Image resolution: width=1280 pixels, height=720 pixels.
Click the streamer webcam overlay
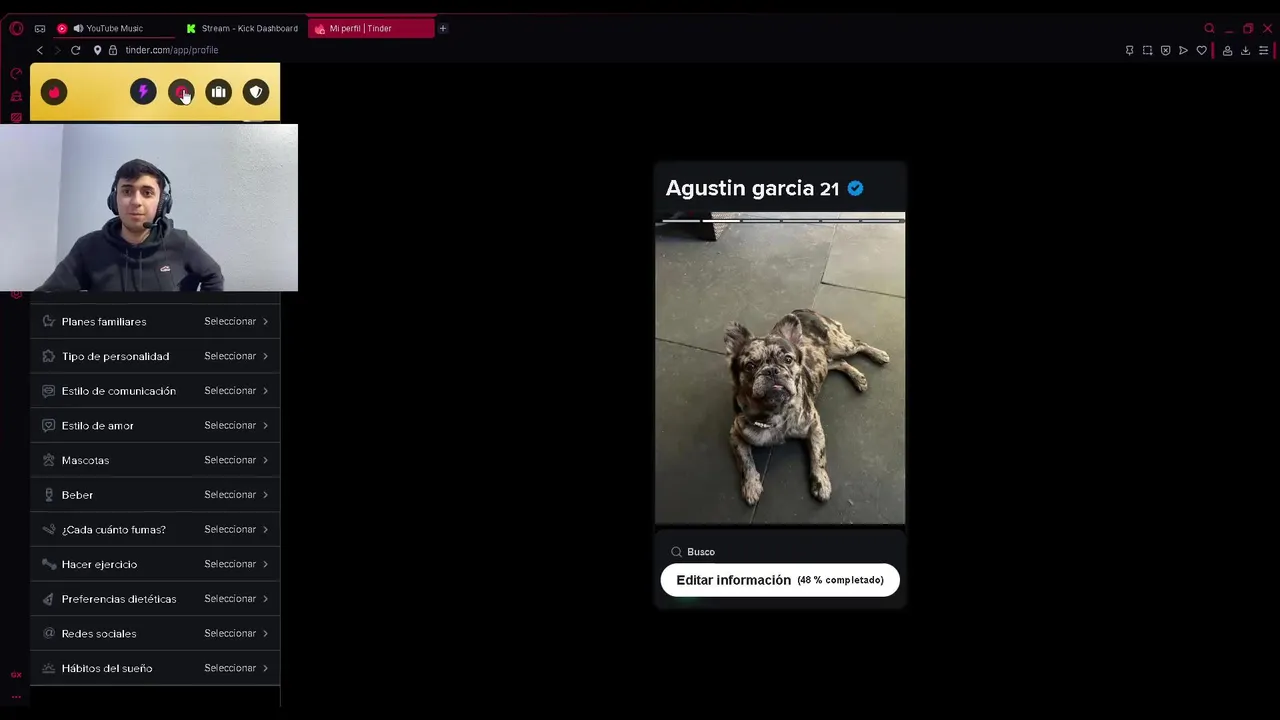coord(149,207)
